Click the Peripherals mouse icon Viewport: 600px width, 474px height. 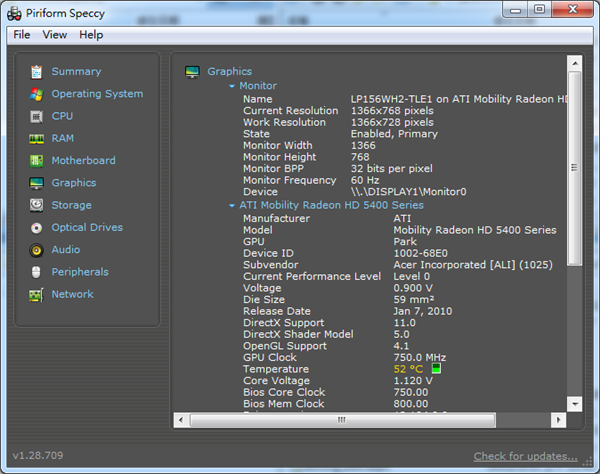(36, 272)
